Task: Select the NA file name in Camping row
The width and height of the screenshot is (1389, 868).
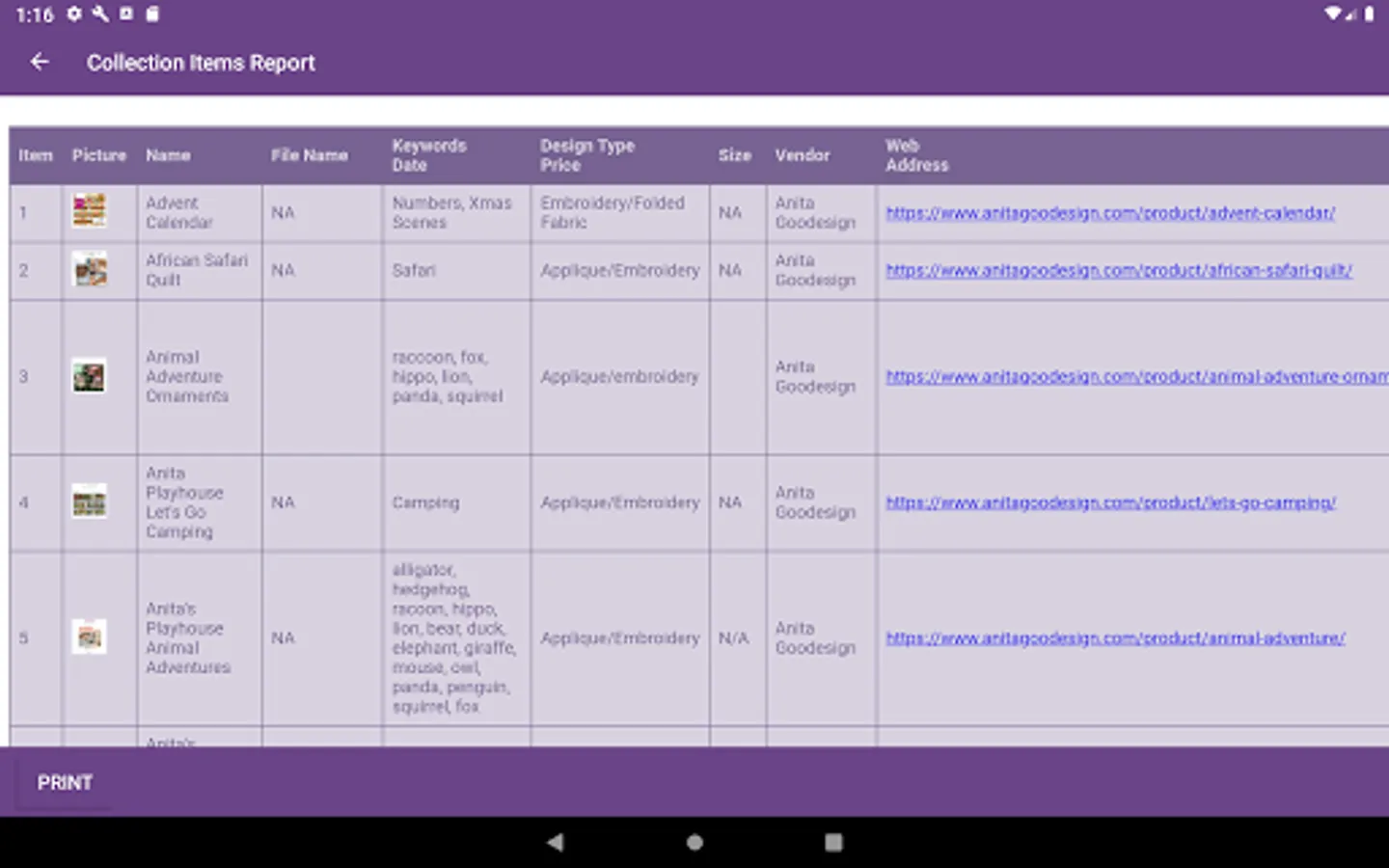Action: click(x=322, y=502)
